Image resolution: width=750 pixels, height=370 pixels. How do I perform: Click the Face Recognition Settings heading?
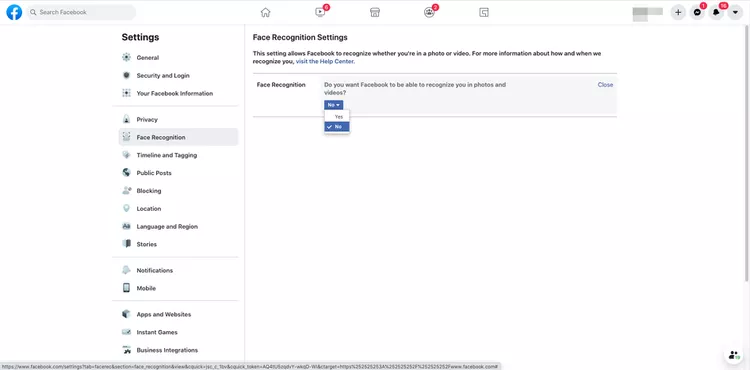point(300,37)
